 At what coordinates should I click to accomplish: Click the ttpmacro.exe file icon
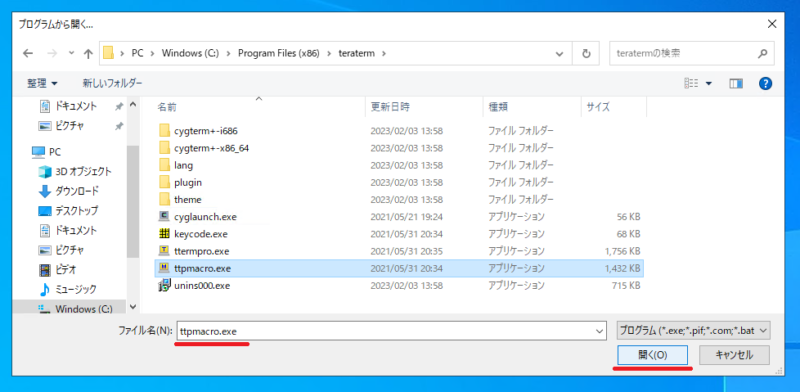164,267
